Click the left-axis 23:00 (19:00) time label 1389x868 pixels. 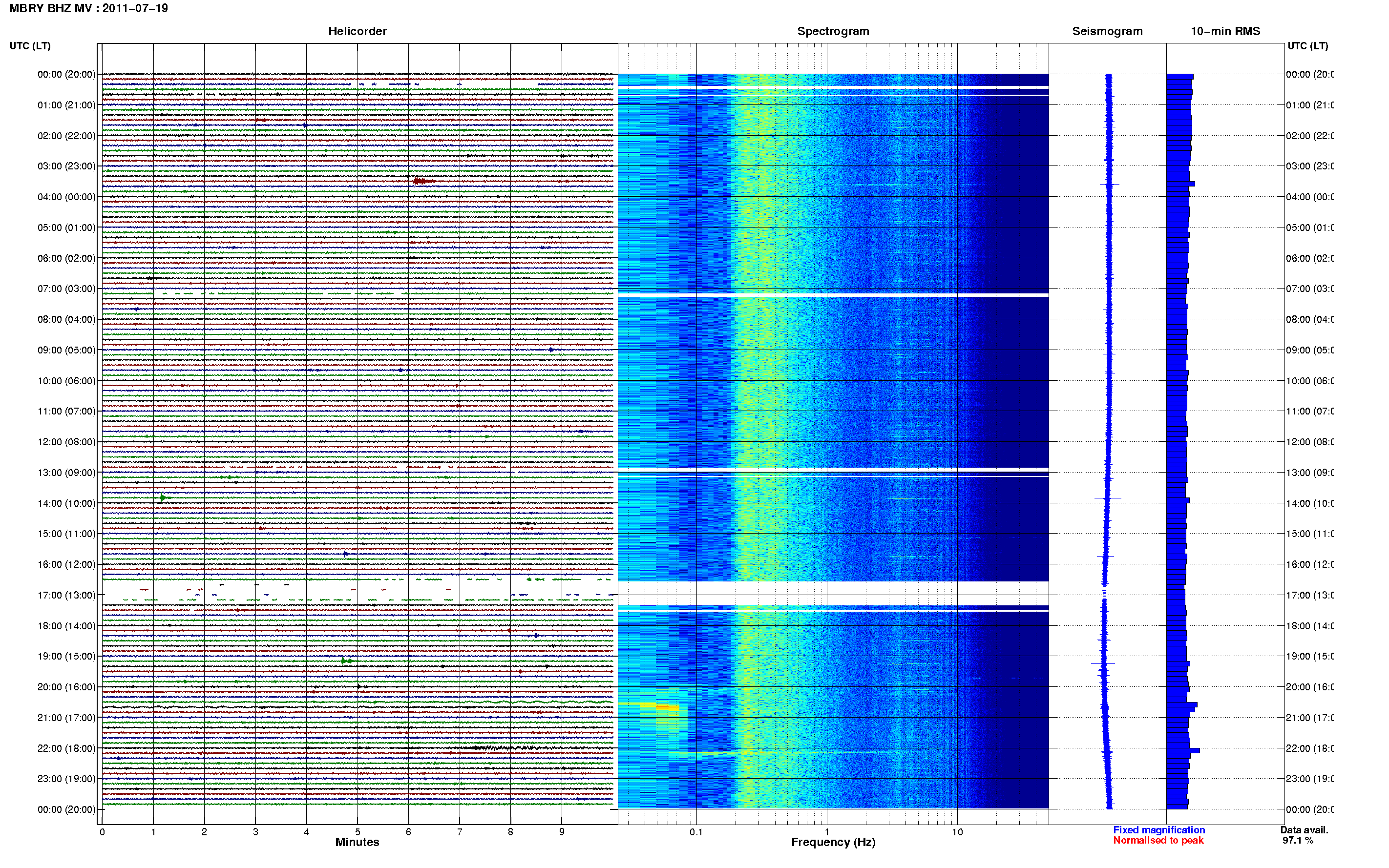coord(66,779)
